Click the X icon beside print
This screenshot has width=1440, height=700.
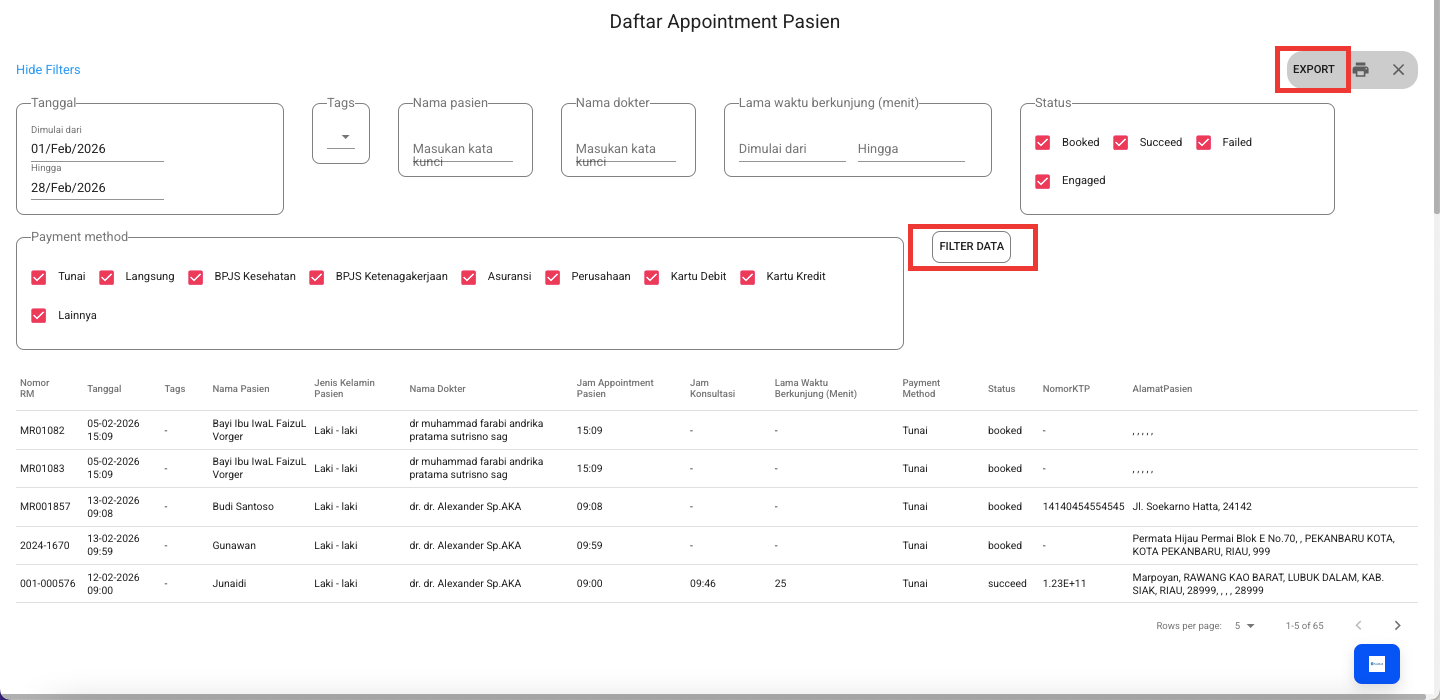1398,70
